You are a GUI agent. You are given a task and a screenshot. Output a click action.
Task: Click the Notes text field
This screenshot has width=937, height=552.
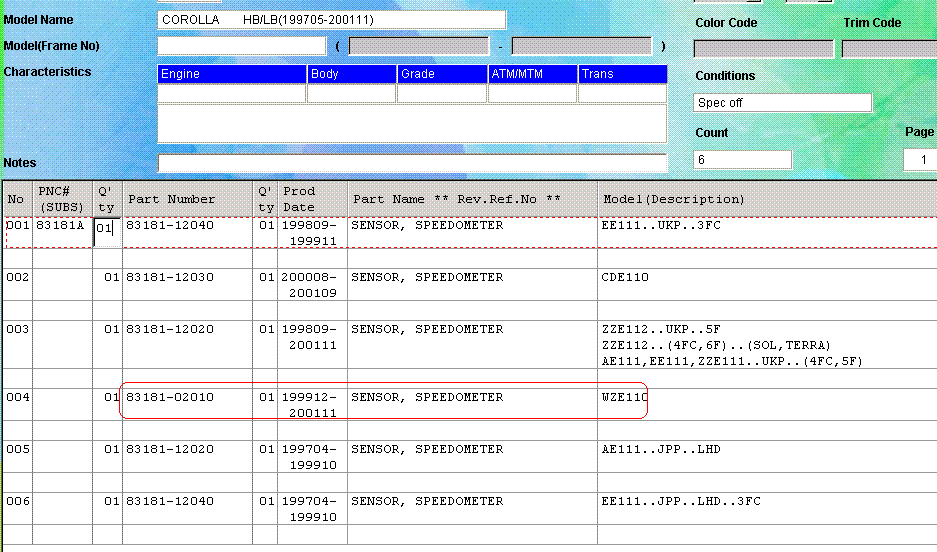pos(411,163)
